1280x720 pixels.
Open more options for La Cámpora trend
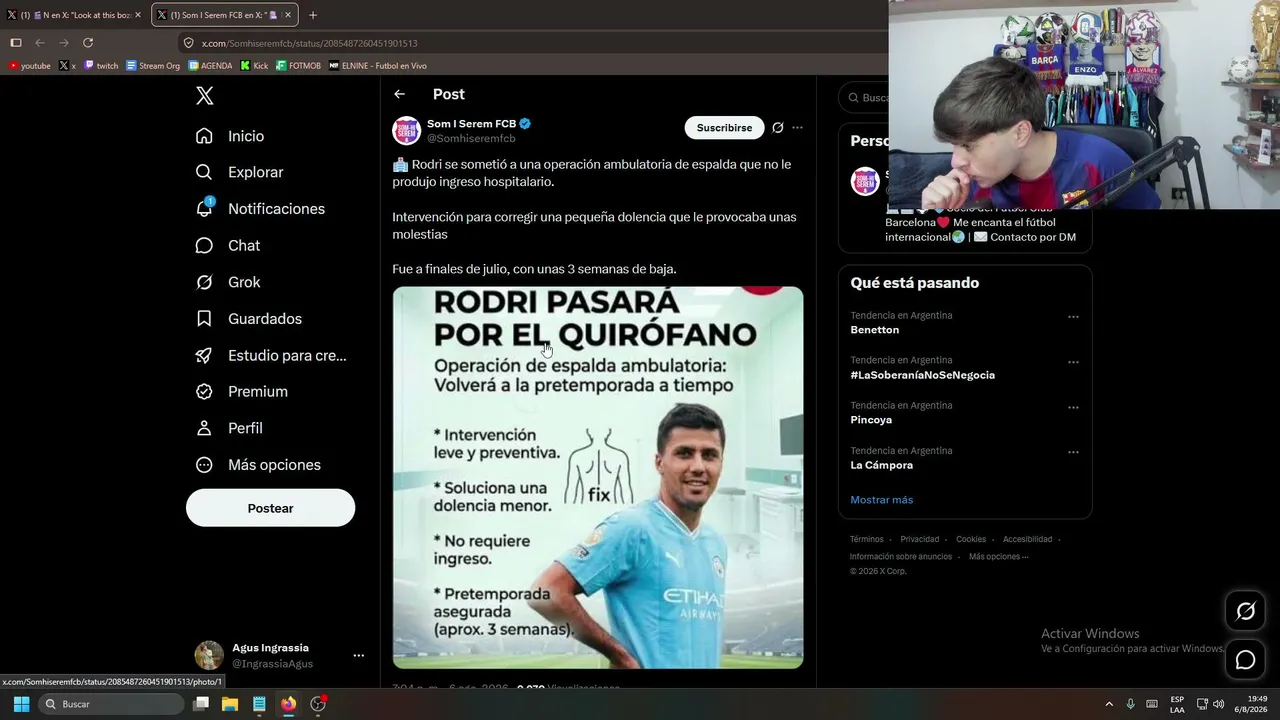pos(1073,452)
